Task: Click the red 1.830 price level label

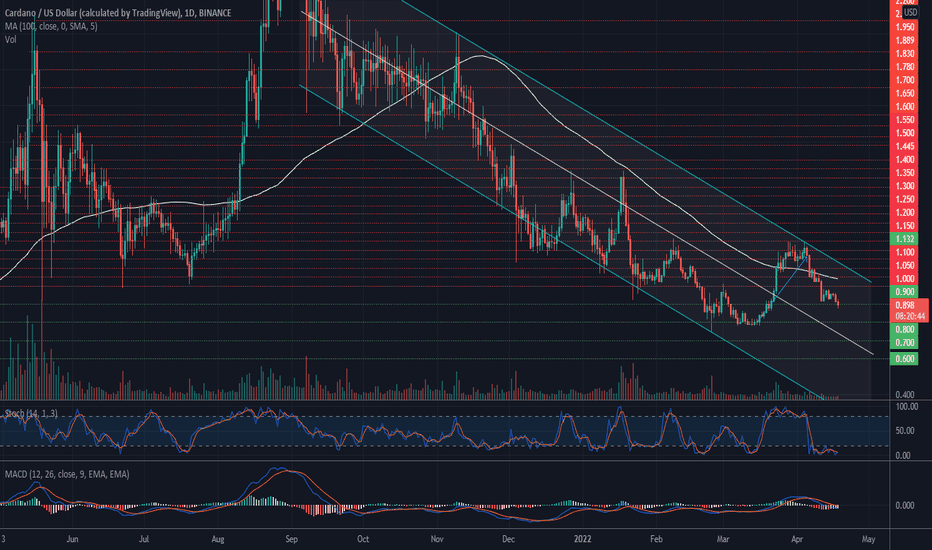Action: coord(905,54)
